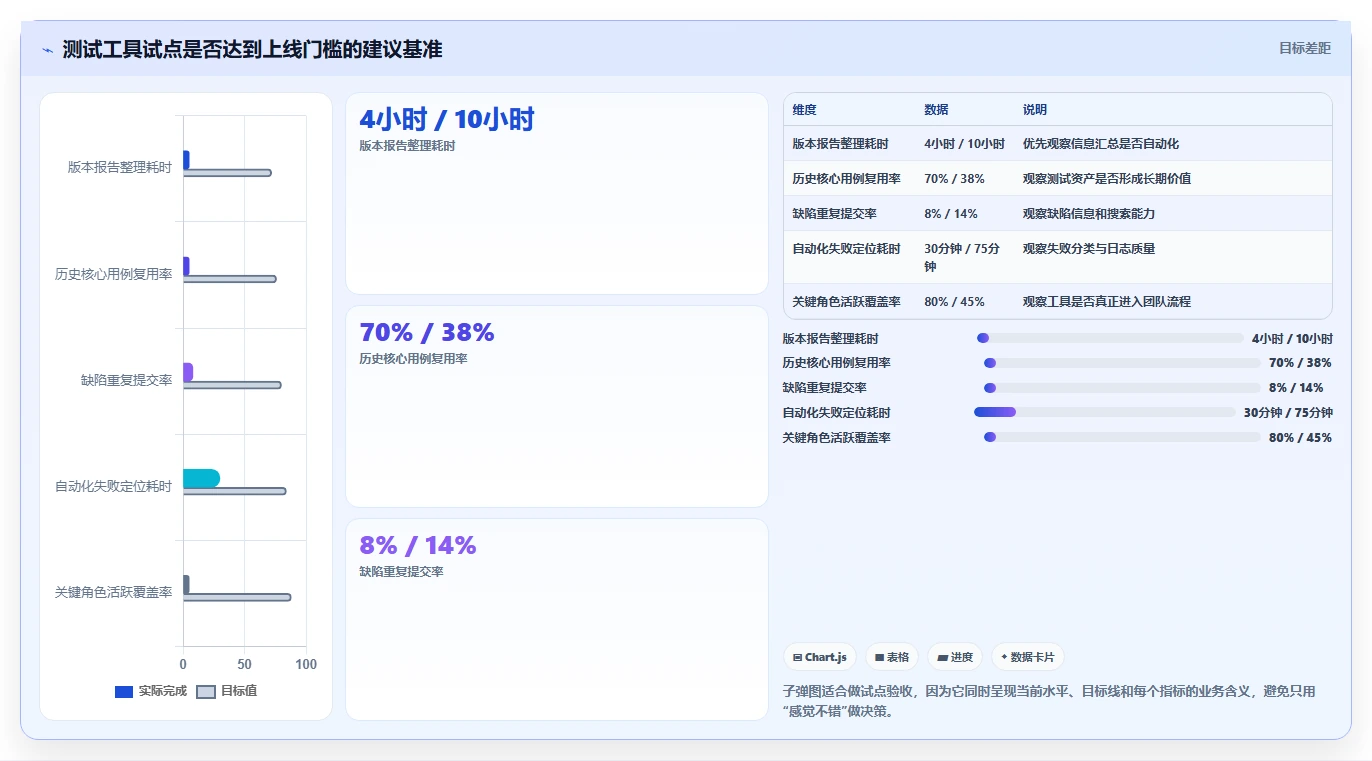Click the target bar for 版本报告整理耗时 in chart
This screenshot has height=761, width=1372.
click(227, 173)
